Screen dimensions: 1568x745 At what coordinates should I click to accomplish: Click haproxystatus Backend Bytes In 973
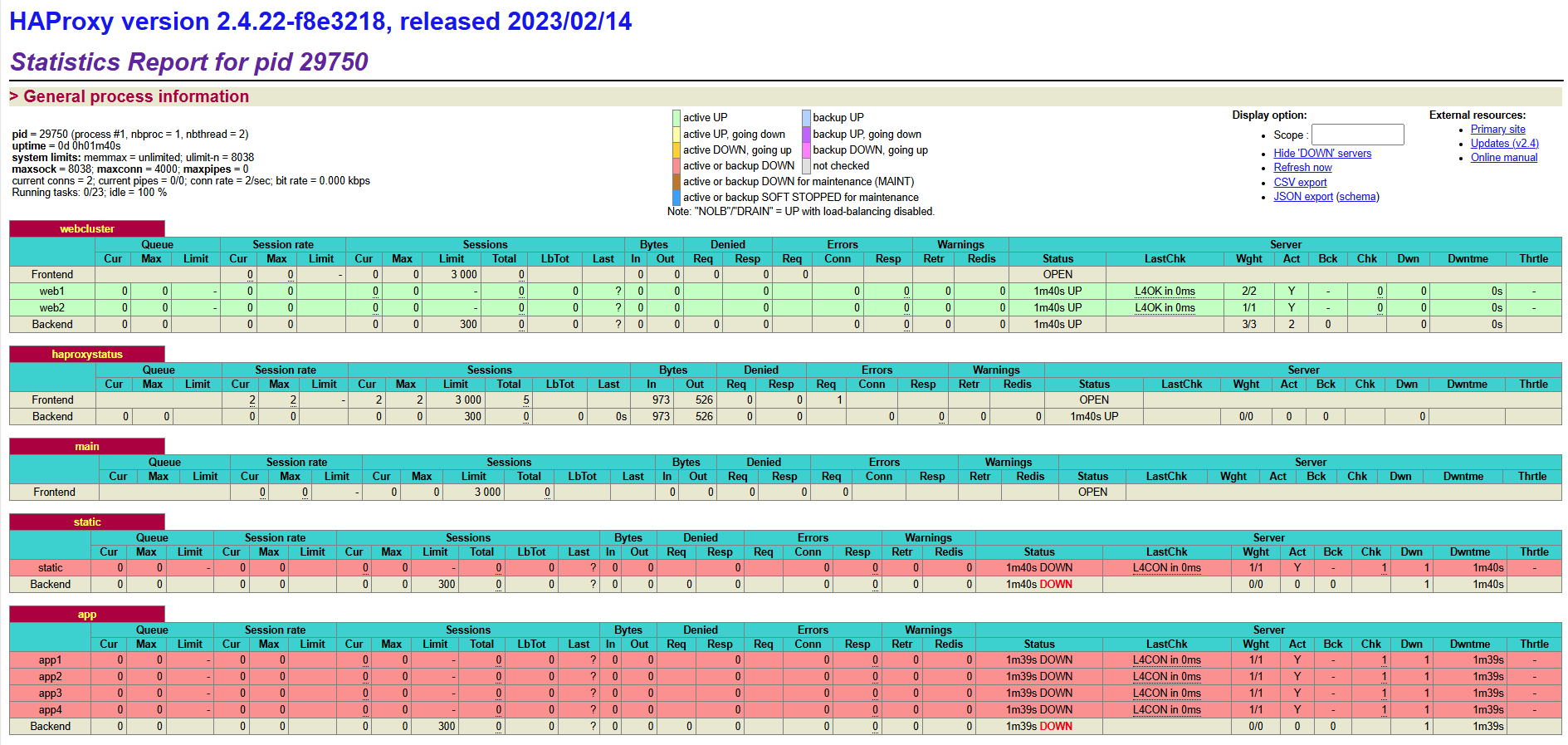[x=661, y=416]
